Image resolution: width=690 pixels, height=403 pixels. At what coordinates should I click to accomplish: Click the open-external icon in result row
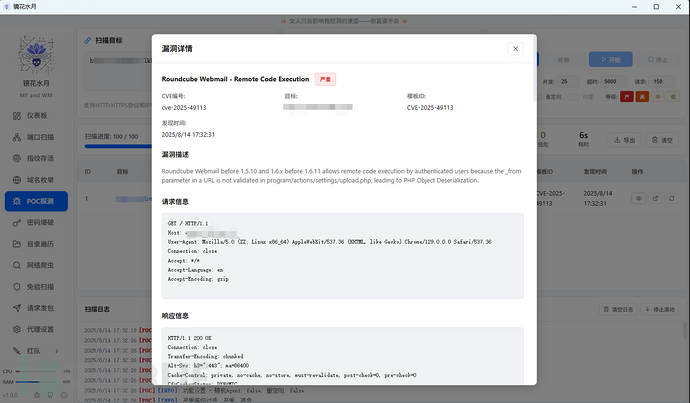(655, 198)
